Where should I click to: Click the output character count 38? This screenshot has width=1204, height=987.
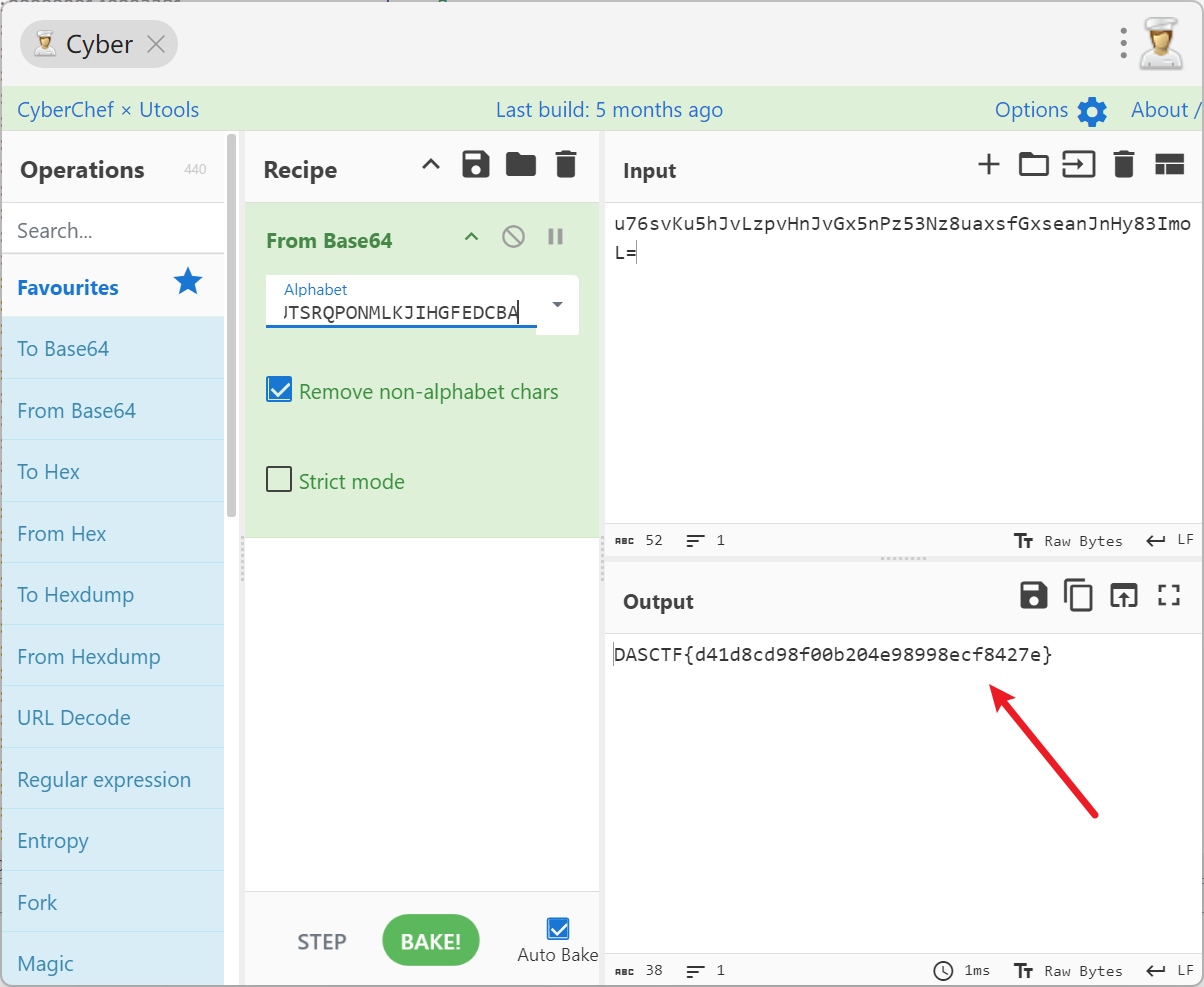pyautogui.click(x=639, y=971)
